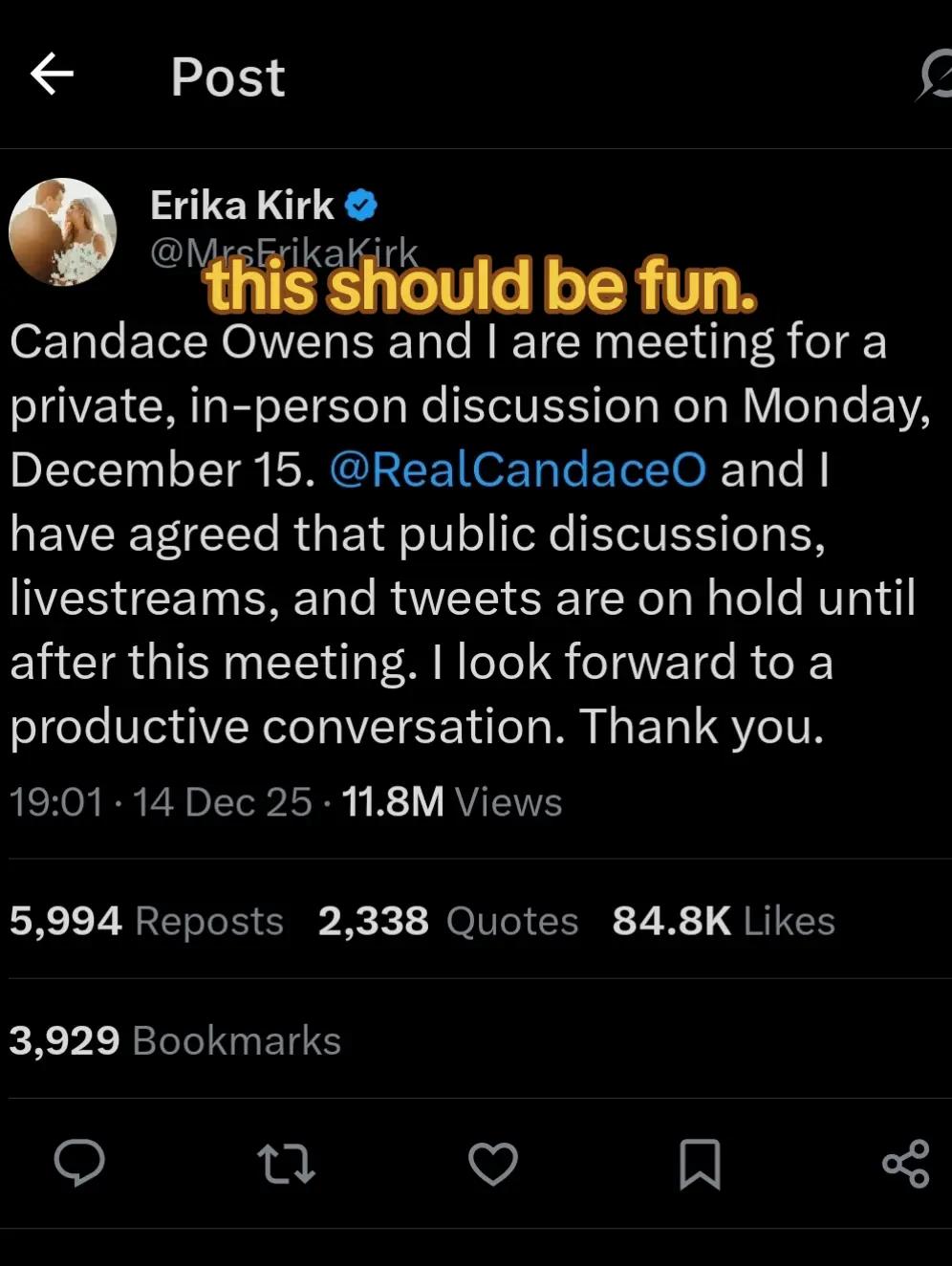Image resolution: width=952 pixels, height=1266 pixels.
Task: Show the 84.8K Likes list
Action: [x=724, y=921]
